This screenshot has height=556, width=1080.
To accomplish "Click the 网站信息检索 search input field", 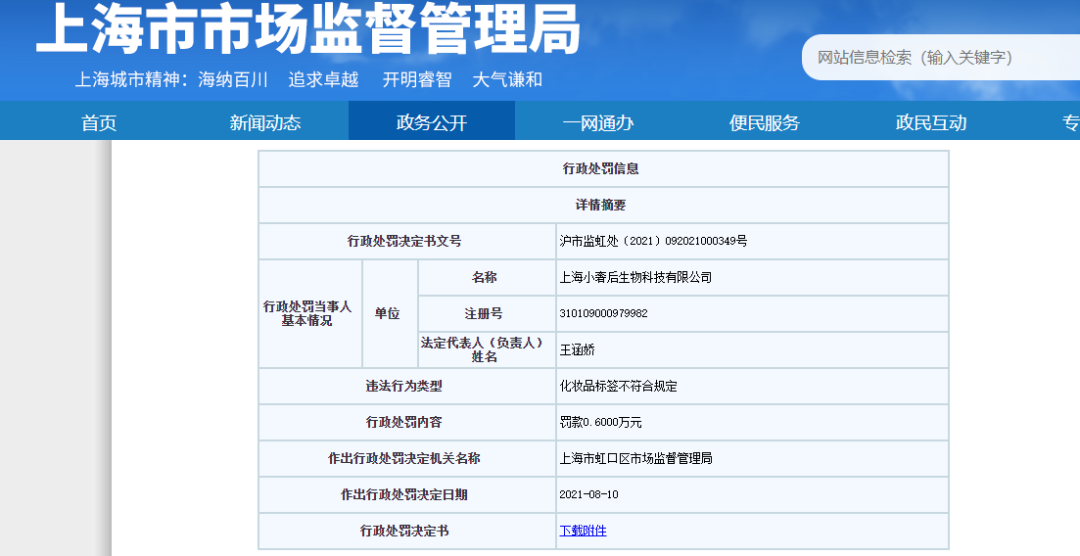I will (x=941, y=58).
